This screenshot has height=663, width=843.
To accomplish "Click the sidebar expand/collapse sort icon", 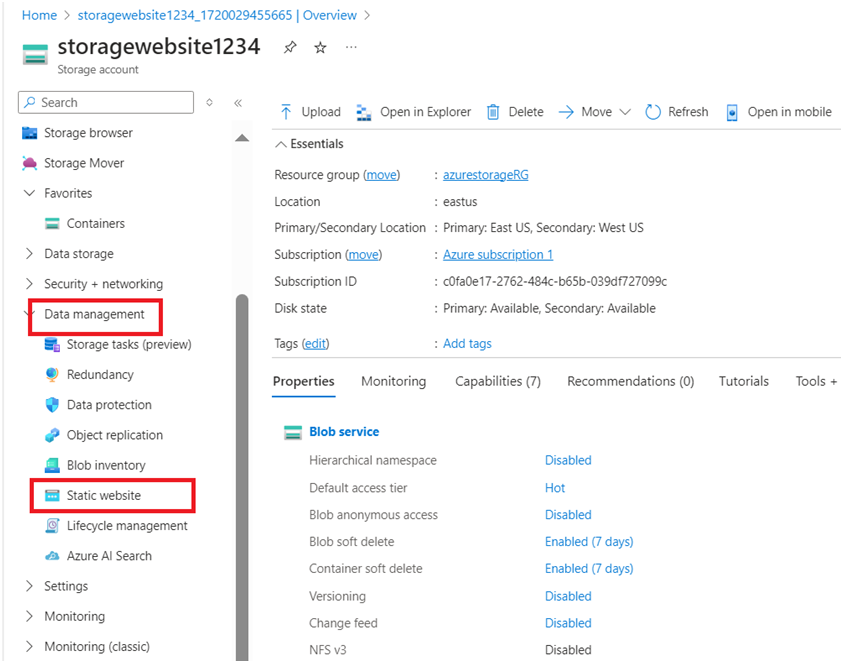I will click(210, 103).
